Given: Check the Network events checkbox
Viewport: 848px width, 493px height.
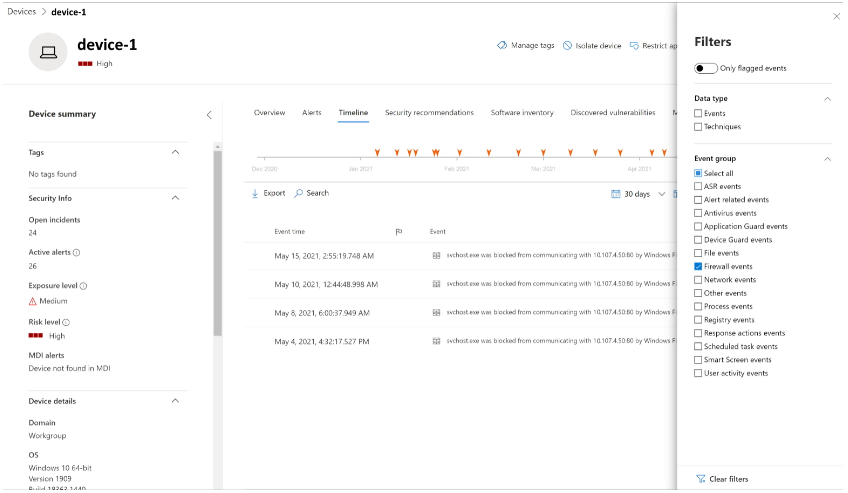Looking at the screenshot, I should click(698, 280).
